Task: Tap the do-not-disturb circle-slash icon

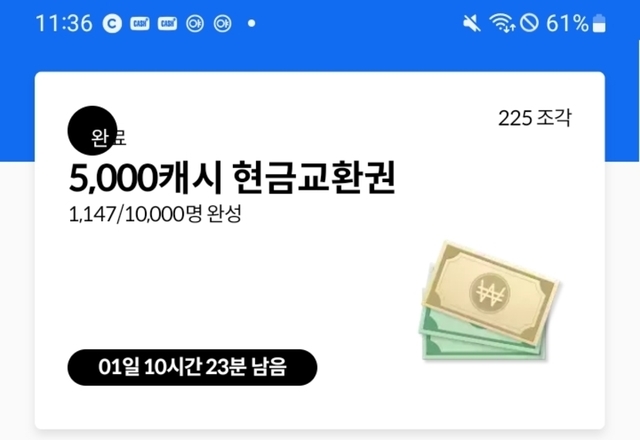Action: click(x=529, y=23)
